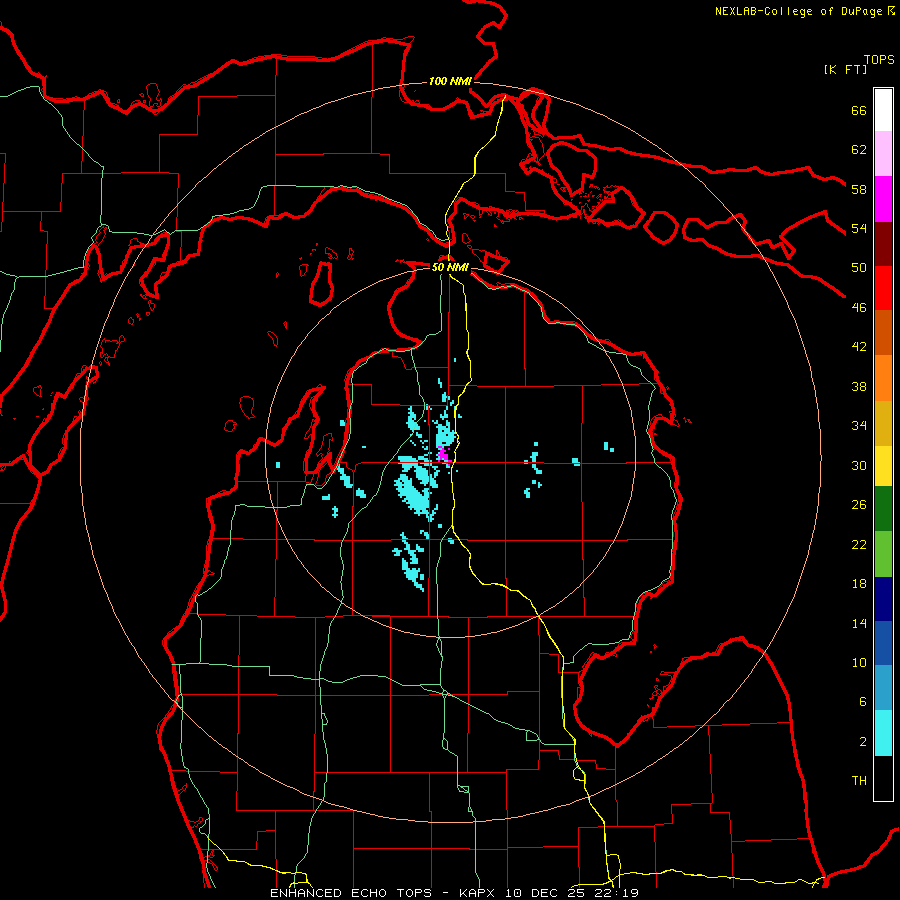Click the legend value 66
This screenshot has width=900, height=900.
(x=859, y=110)
